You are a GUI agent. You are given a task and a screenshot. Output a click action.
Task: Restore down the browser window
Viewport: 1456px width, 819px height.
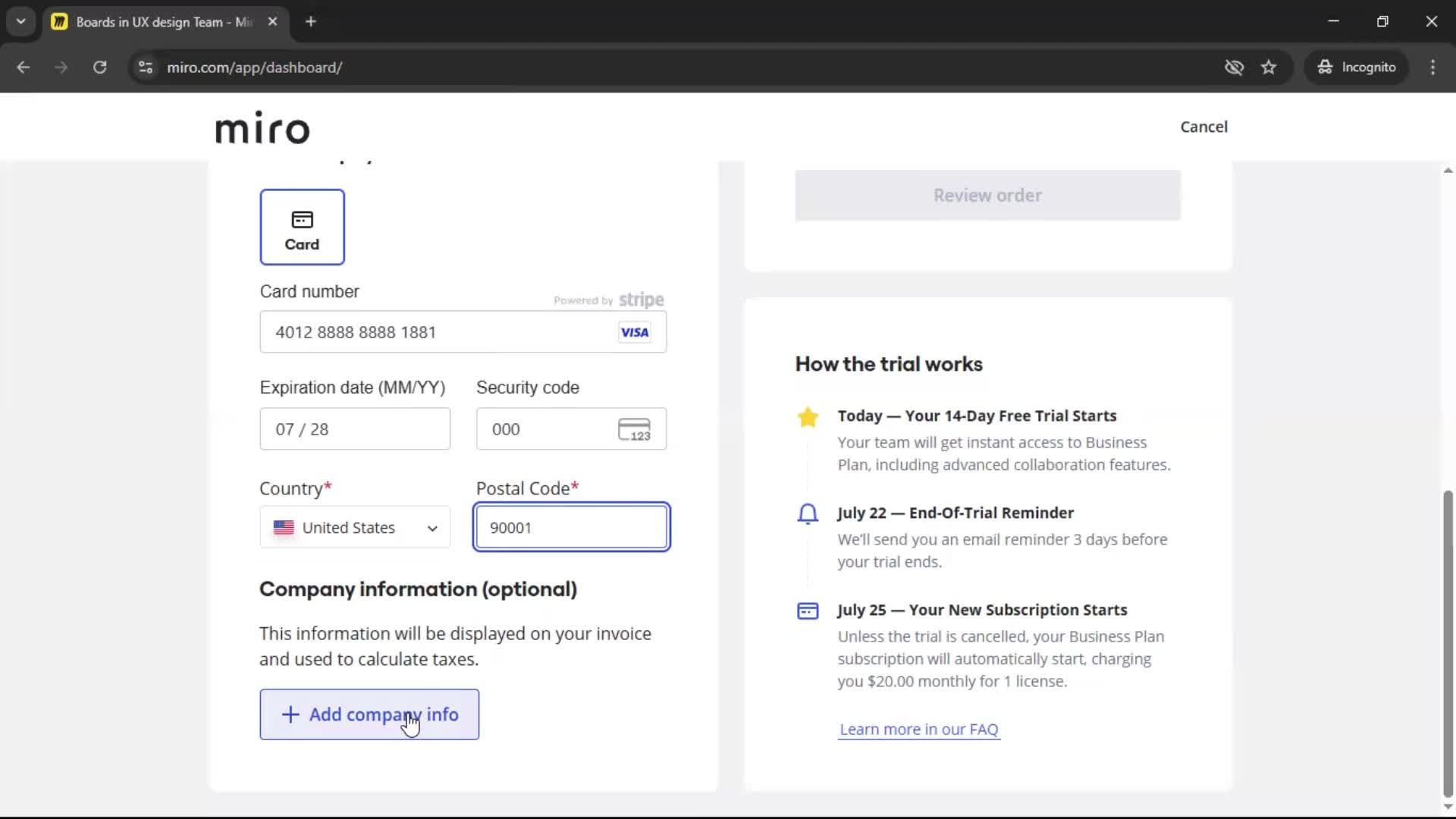(1382, 21)
